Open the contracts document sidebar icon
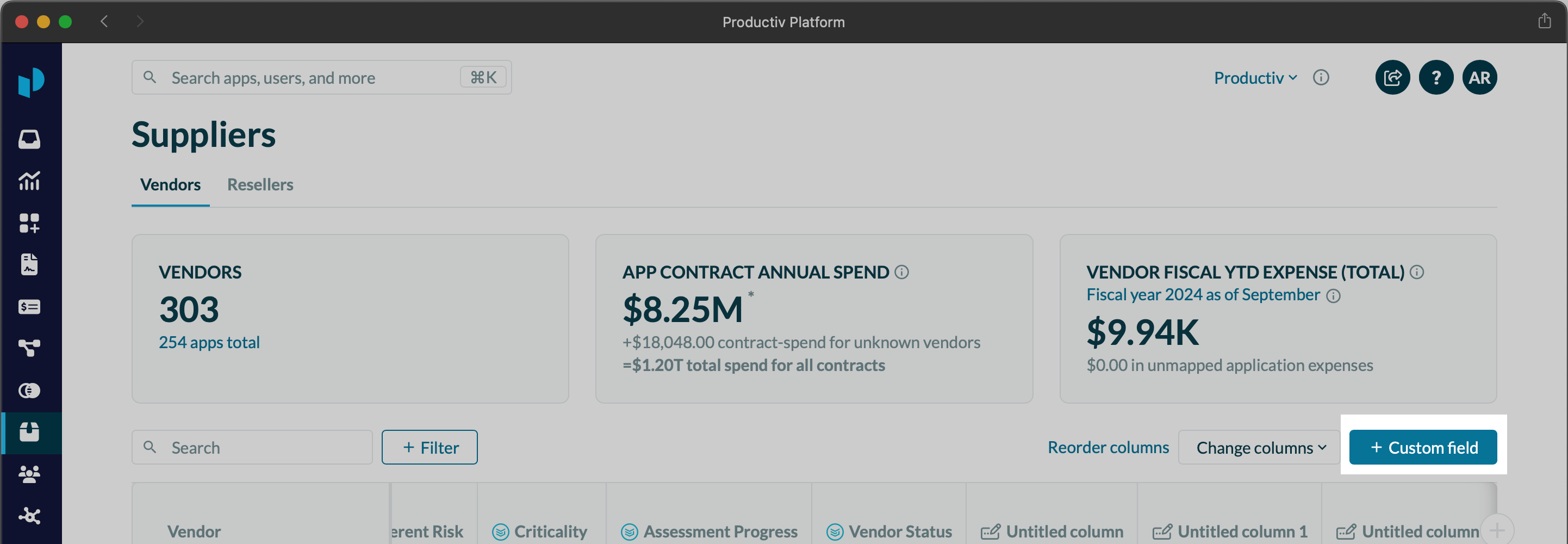Viewport: 1568px width, 544px height. 29,264
